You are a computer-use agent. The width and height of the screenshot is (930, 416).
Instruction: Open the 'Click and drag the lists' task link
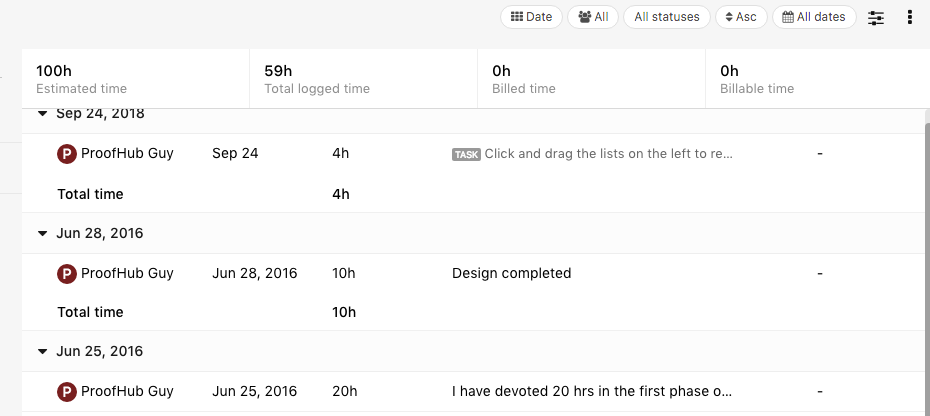coord(609,154)
